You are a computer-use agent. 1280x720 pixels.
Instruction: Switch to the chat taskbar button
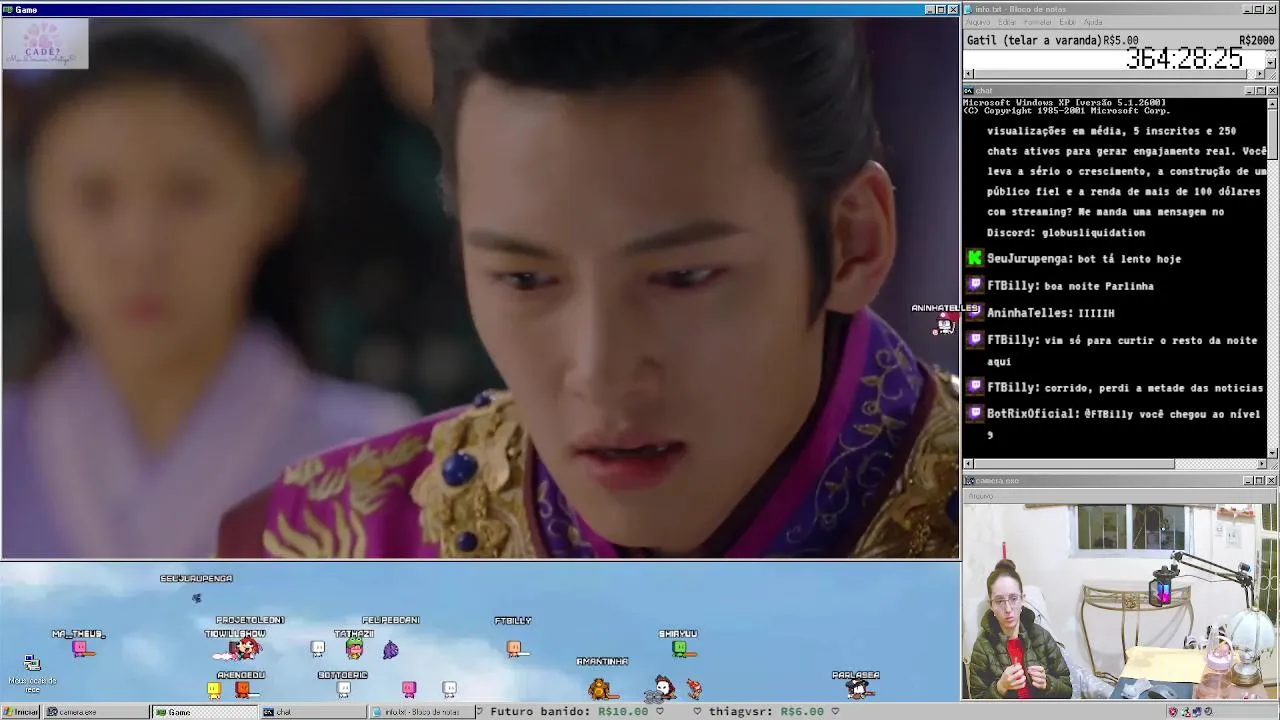[313, 712]
